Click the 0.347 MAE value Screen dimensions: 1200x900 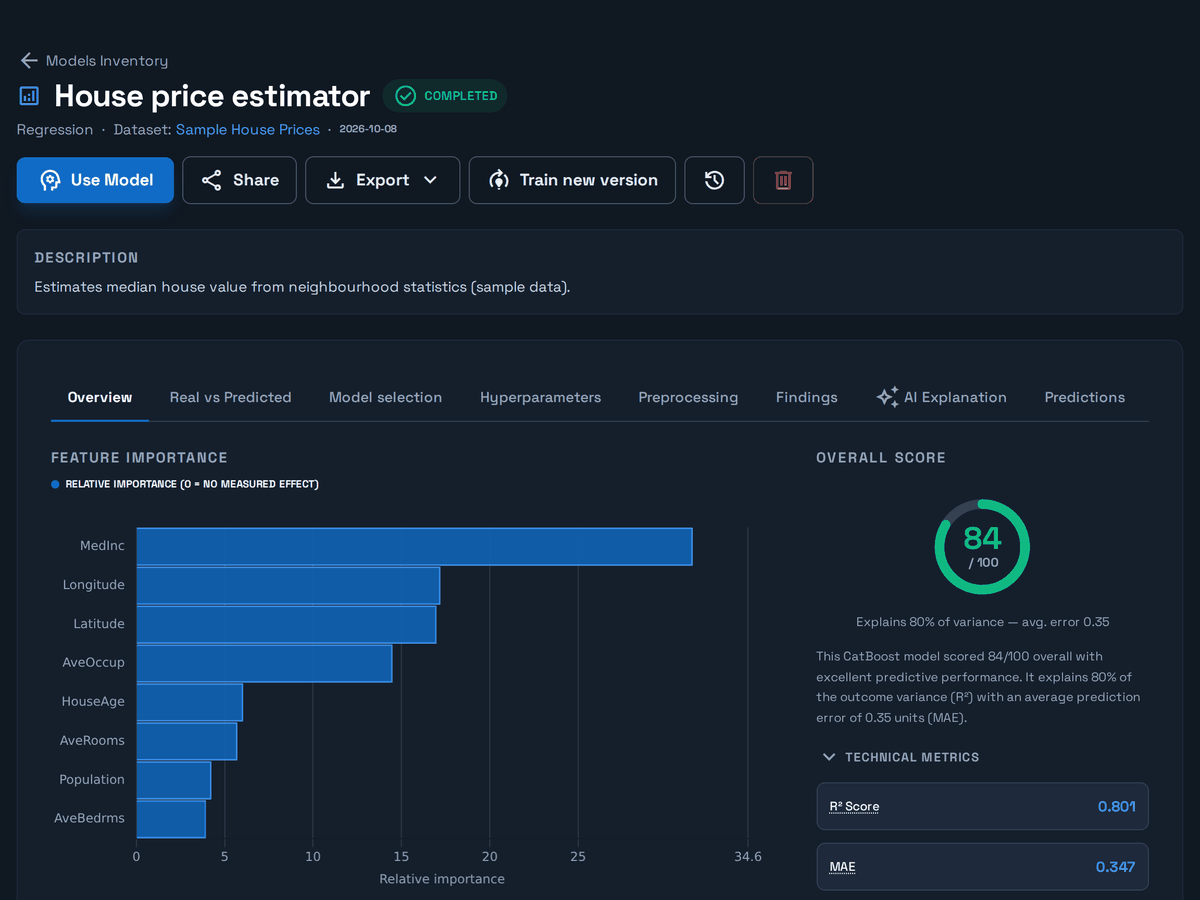click(x=1115, y=867)
